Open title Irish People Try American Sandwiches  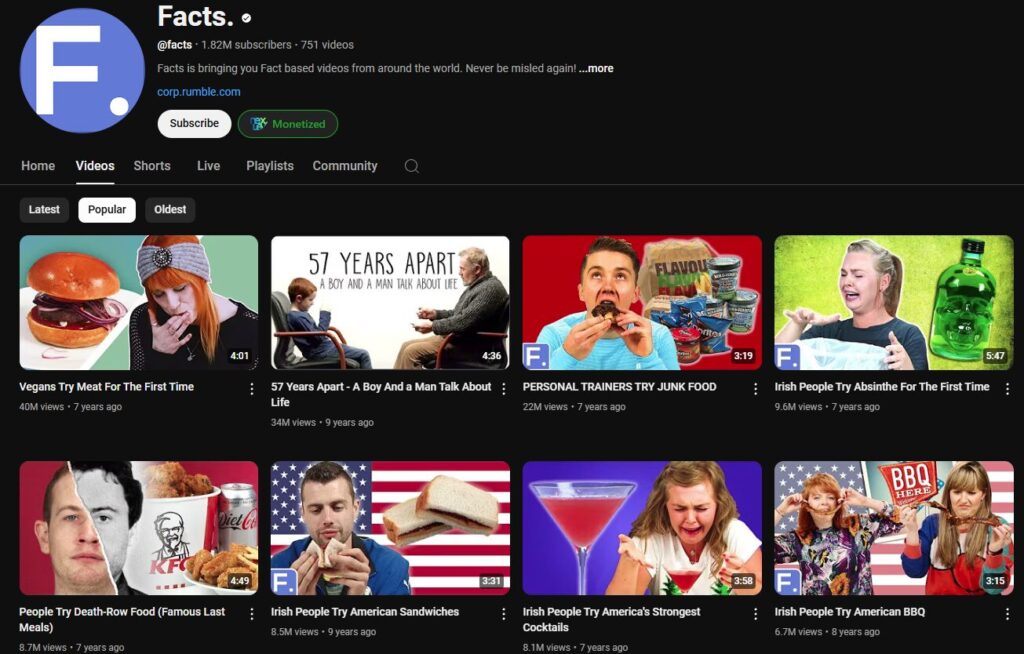coord(365,612)
